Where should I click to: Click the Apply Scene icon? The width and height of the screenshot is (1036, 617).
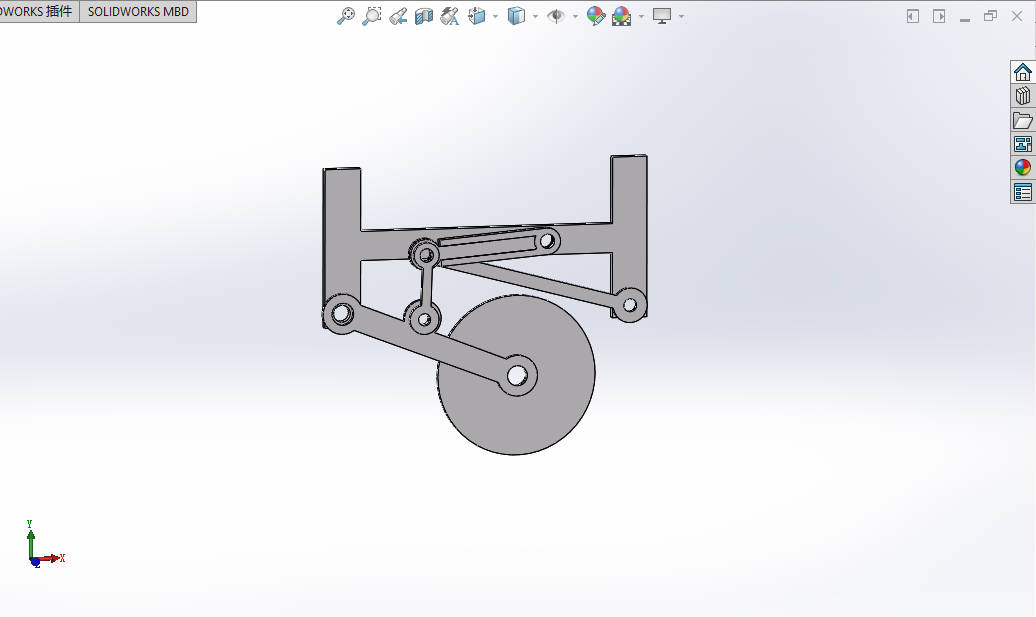pyautogui.click(x=622, y=16)
